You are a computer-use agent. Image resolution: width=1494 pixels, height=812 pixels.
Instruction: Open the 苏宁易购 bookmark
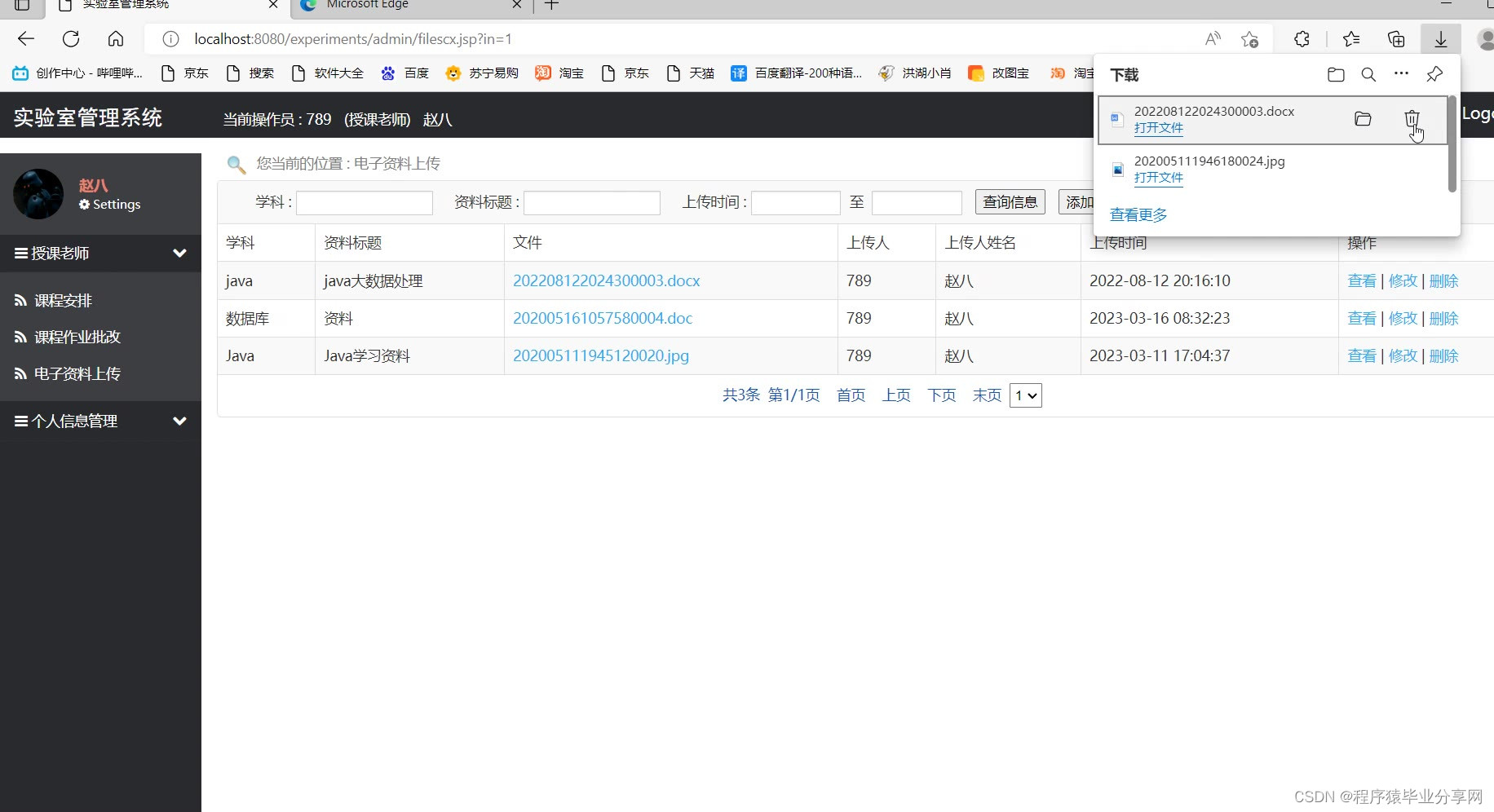point(482,73)
